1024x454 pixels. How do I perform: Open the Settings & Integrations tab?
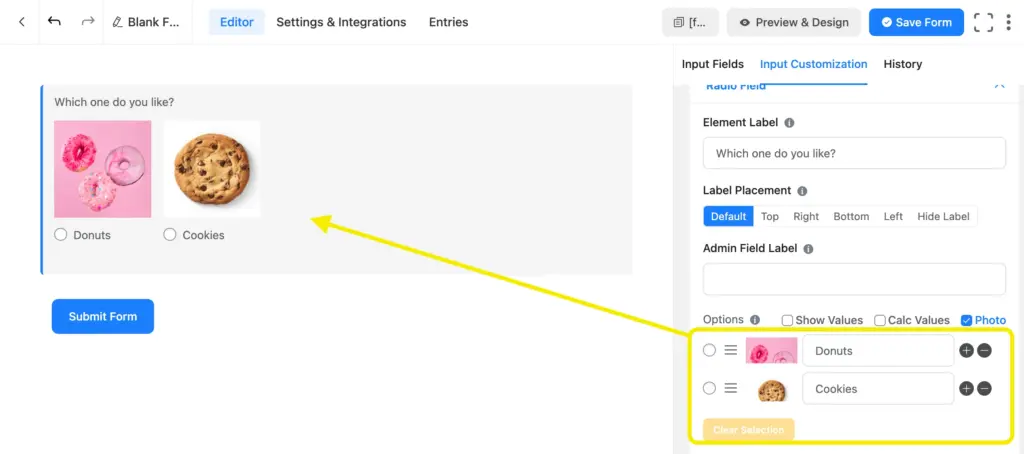(x=341, y=22)
